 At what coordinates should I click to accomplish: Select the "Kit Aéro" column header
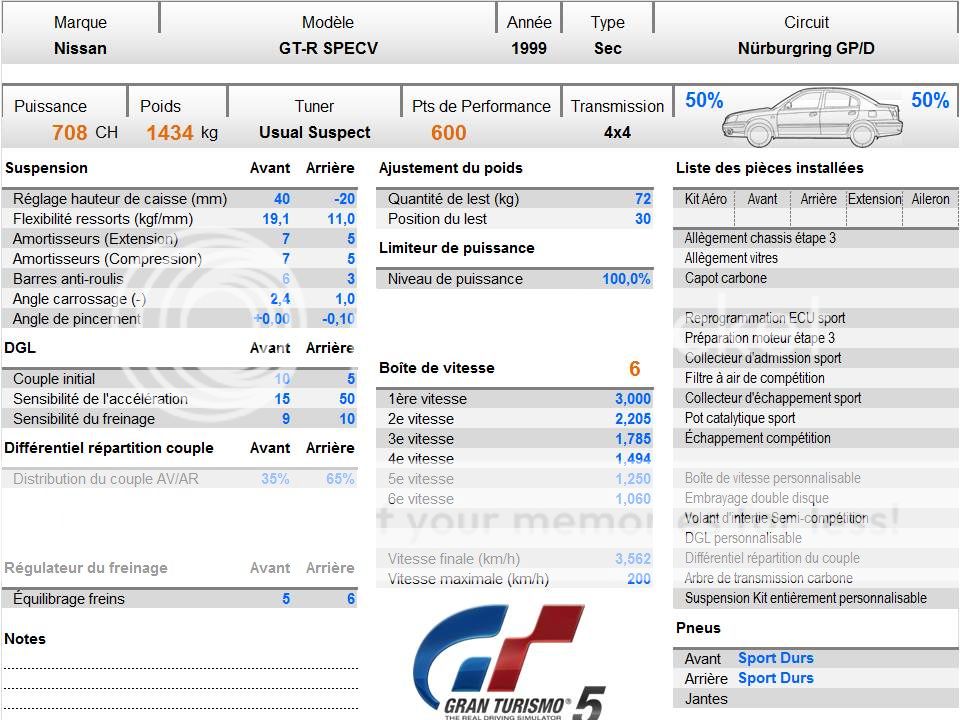(x=706, y=199)
